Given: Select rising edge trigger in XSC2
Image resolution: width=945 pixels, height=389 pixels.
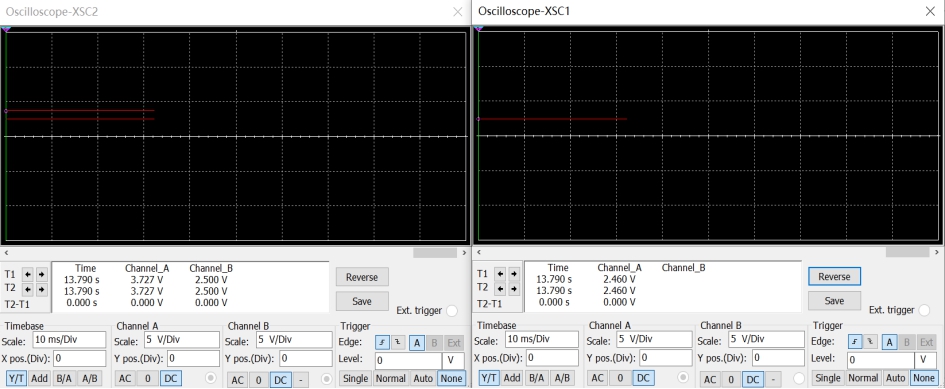Looking at the screenshot, I should 382,343.
